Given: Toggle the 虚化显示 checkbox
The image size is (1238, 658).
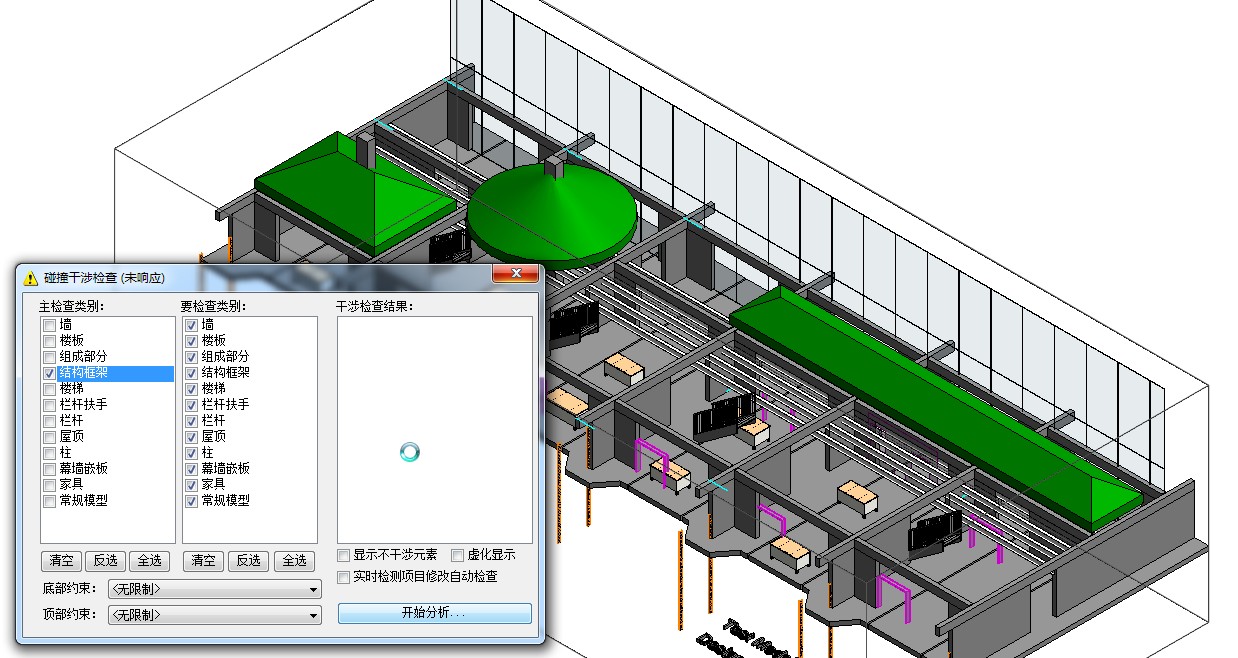Looking at the screenshot, I should (458, 555).
